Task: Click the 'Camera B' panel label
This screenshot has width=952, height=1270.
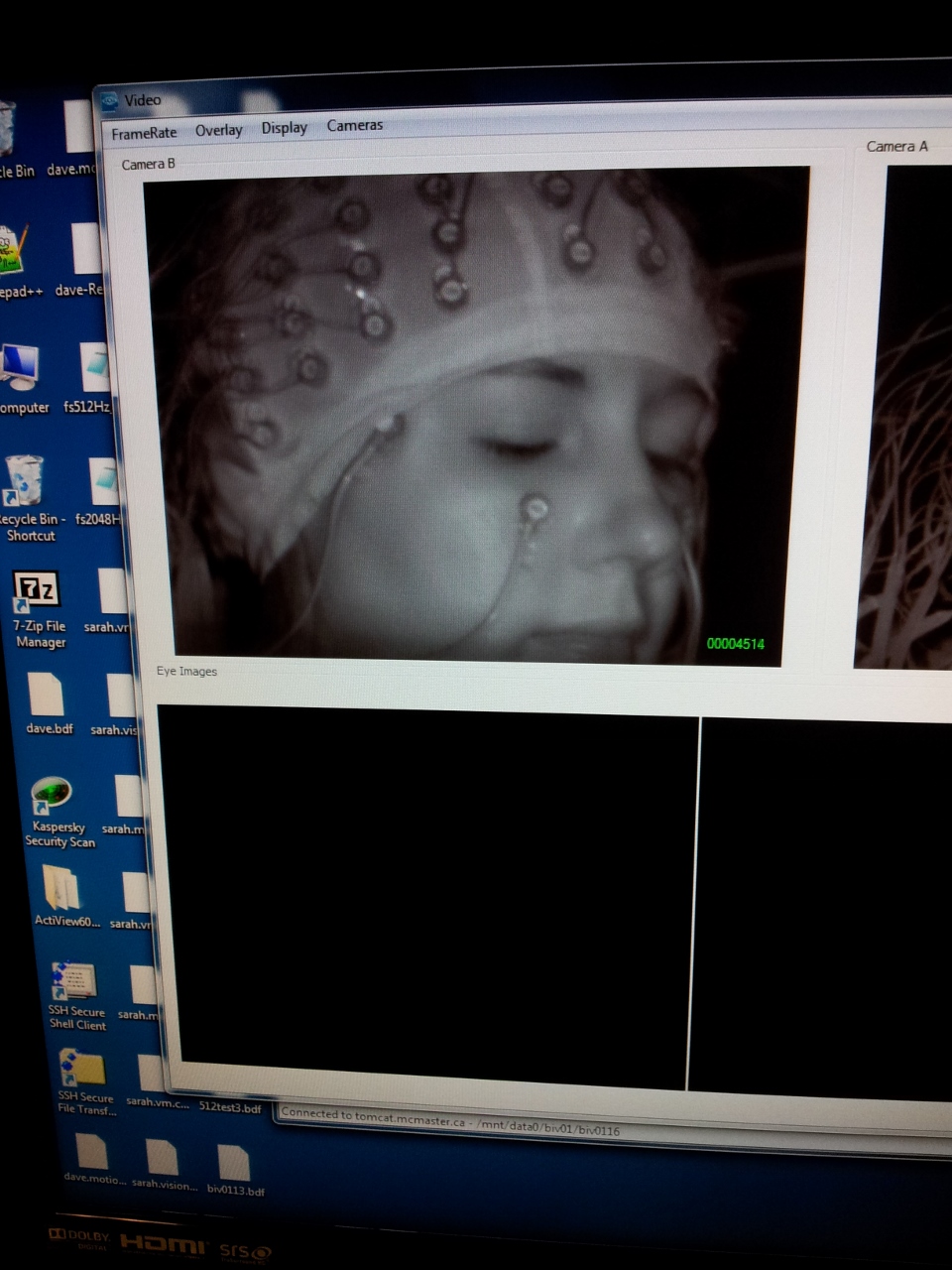Action: coord(149,164)
